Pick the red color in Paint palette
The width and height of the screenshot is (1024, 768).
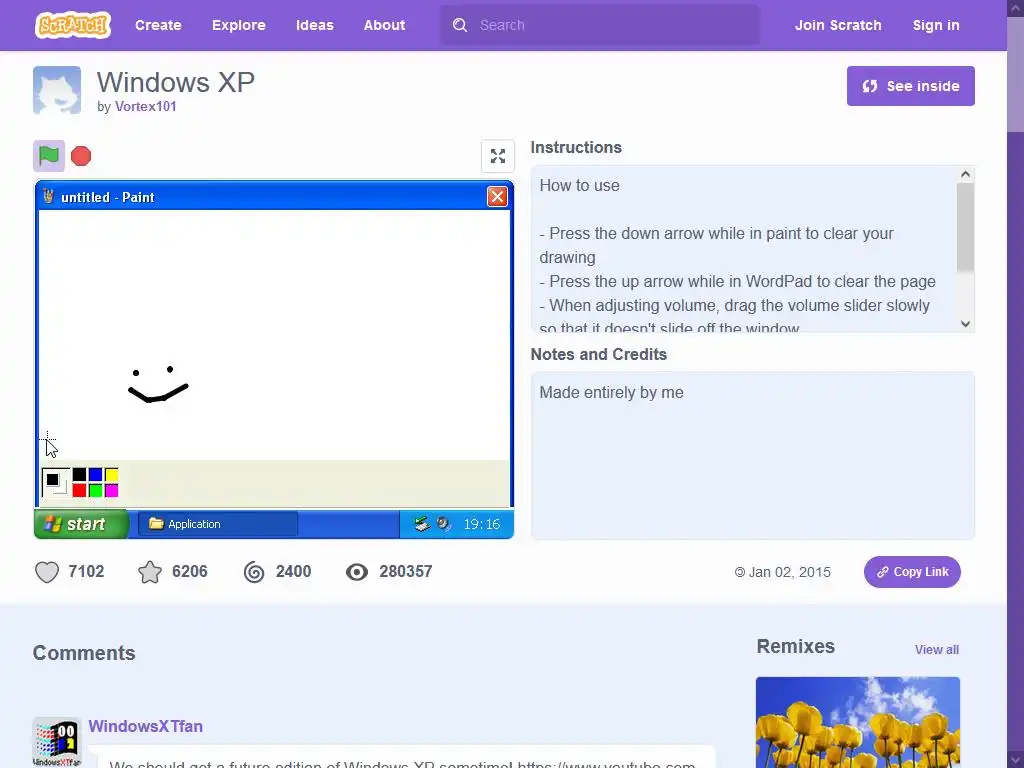(79, 490)
